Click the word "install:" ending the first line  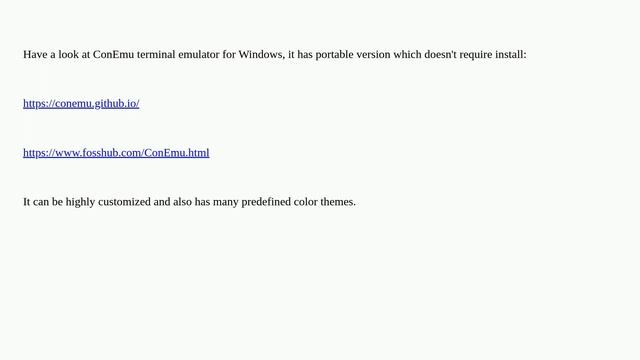point(511,54)
